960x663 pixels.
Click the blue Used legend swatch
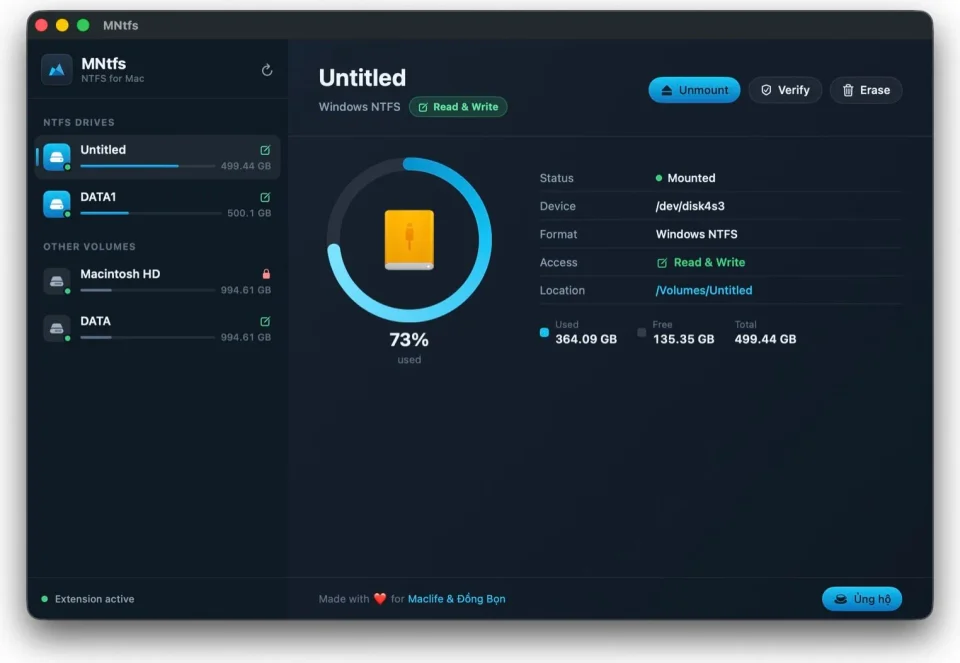544,332
